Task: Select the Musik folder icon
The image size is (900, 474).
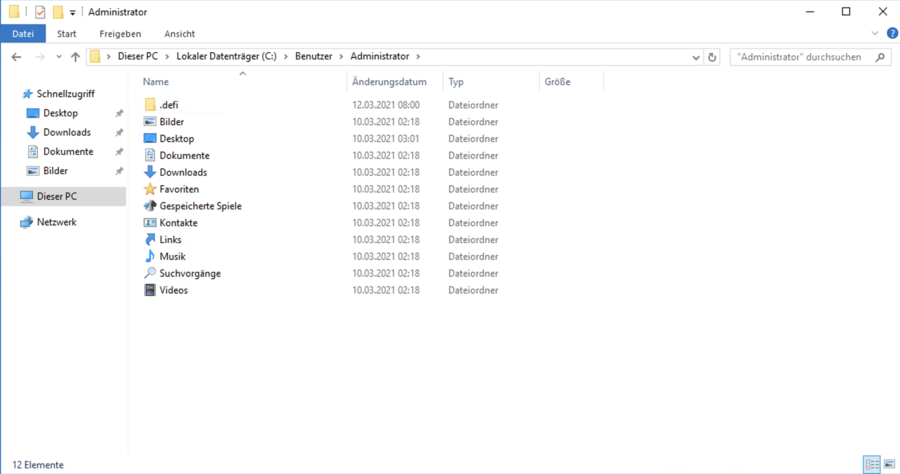Action: [x=150, y=257]
